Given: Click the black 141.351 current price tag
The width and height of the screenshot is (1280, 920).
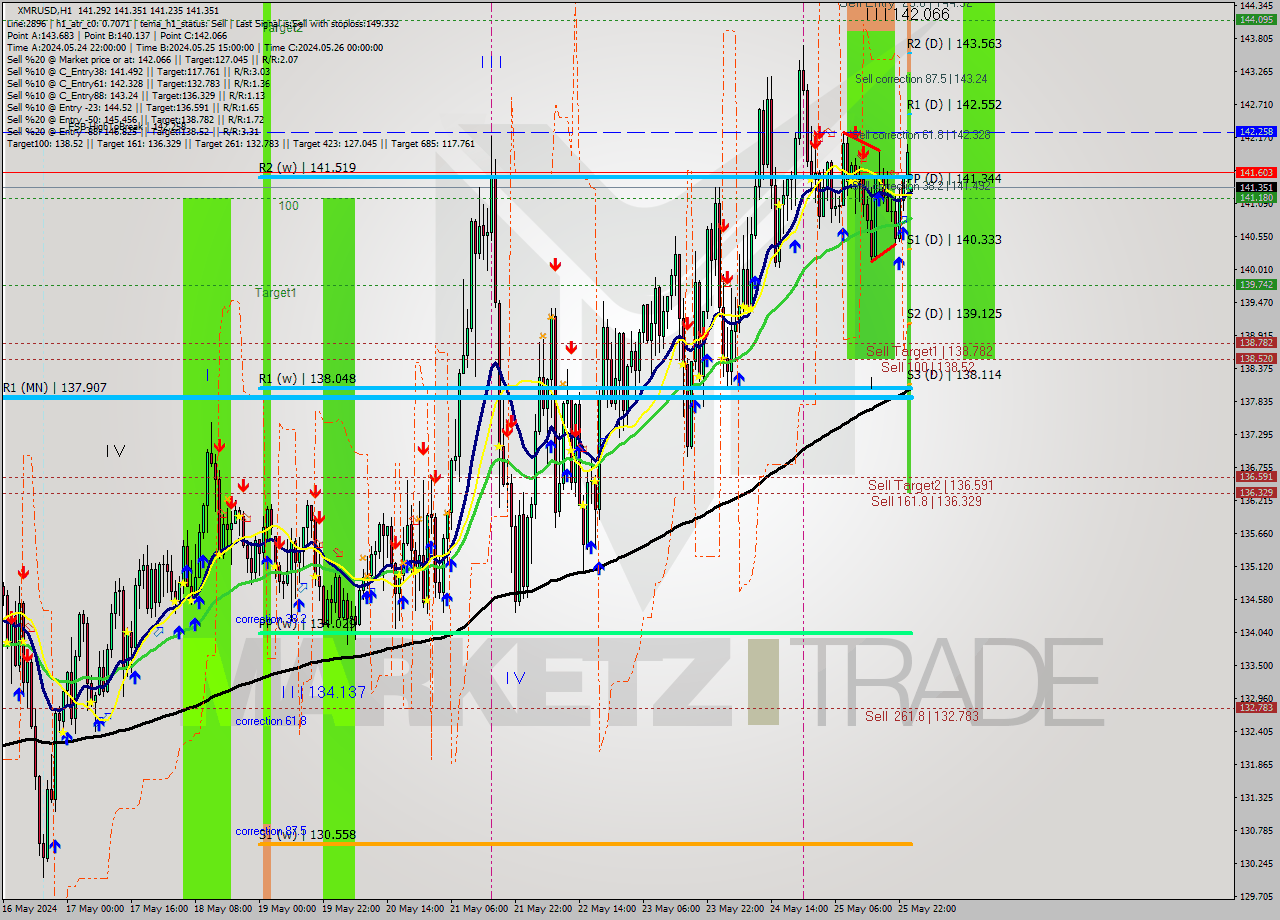Looking at the screenshot, I should point(1255,187).
